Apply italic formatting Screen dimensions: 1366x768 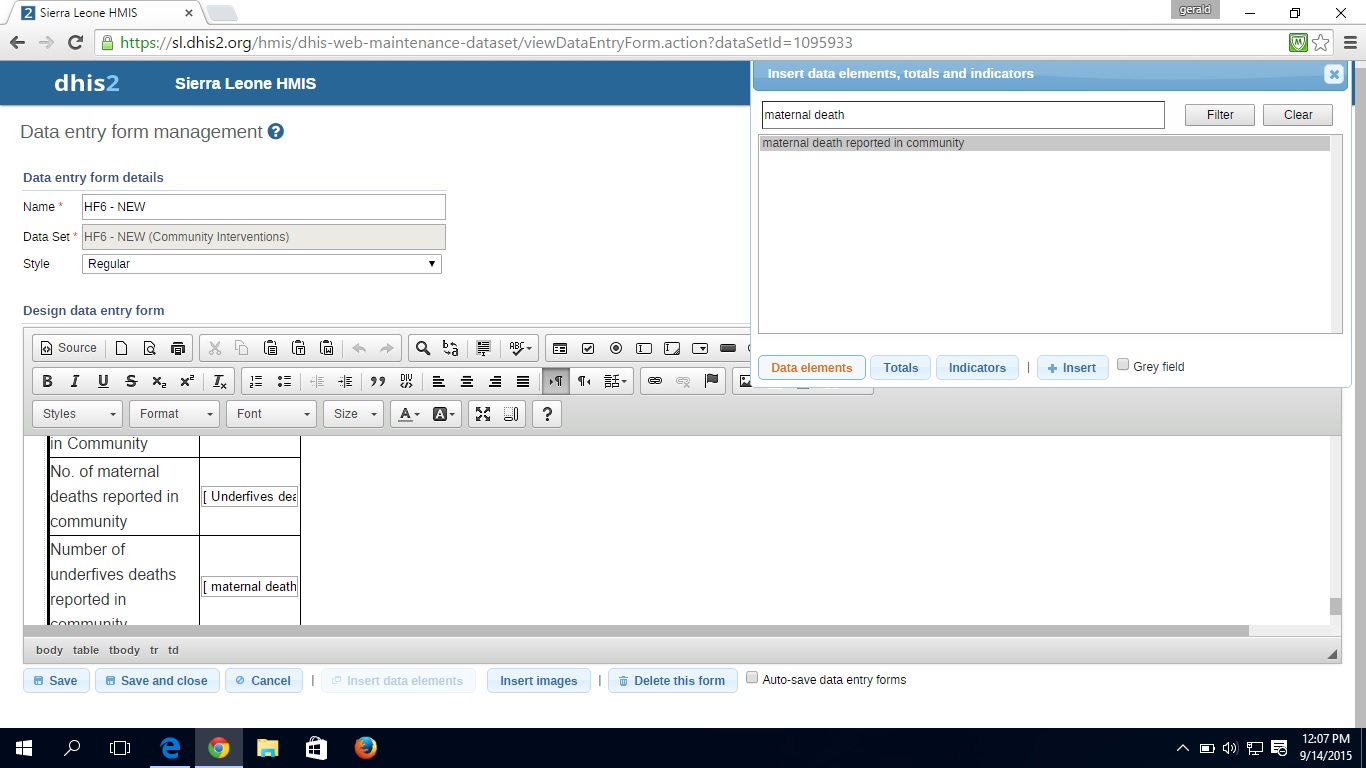pos(75,381)
